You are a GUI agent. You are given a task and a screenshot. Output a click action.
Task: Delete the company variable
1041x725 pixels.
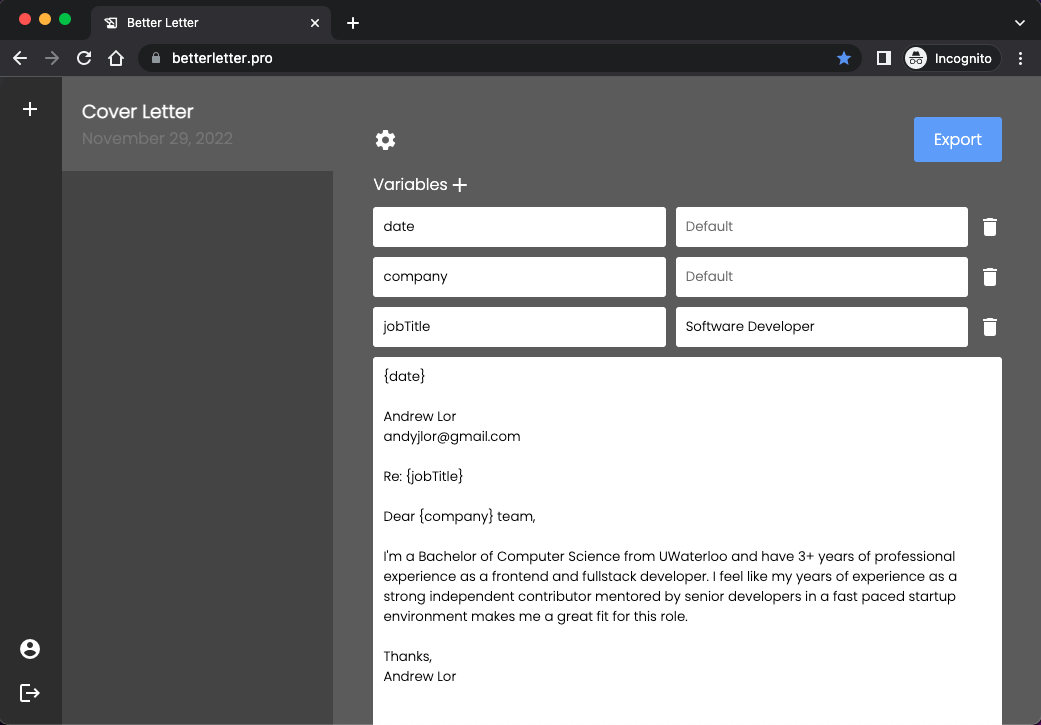coord(989,277)
